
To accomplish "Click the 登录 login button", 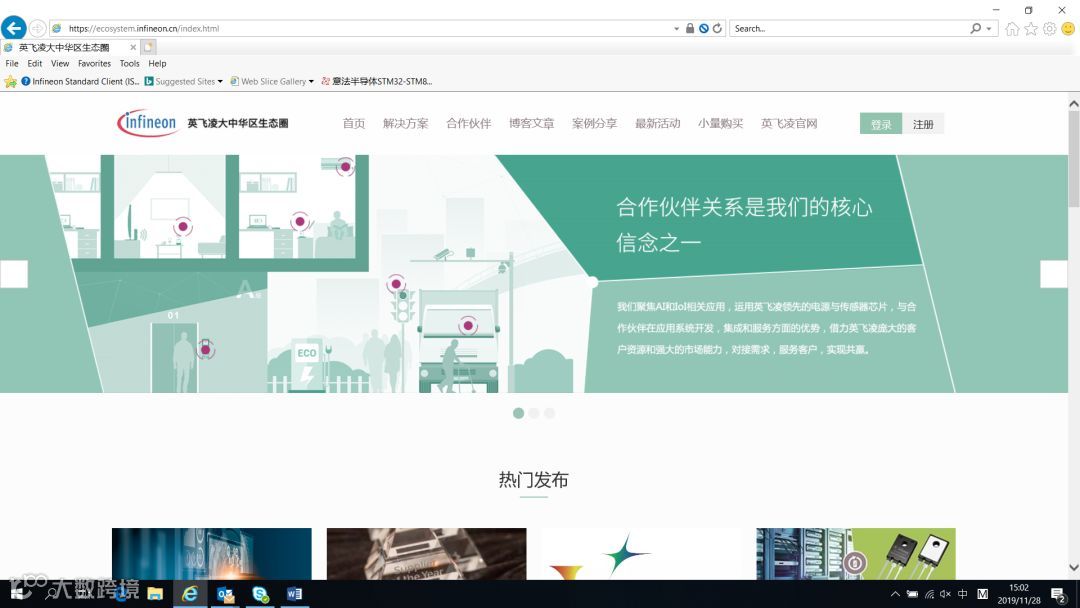I will coord(881,124).
